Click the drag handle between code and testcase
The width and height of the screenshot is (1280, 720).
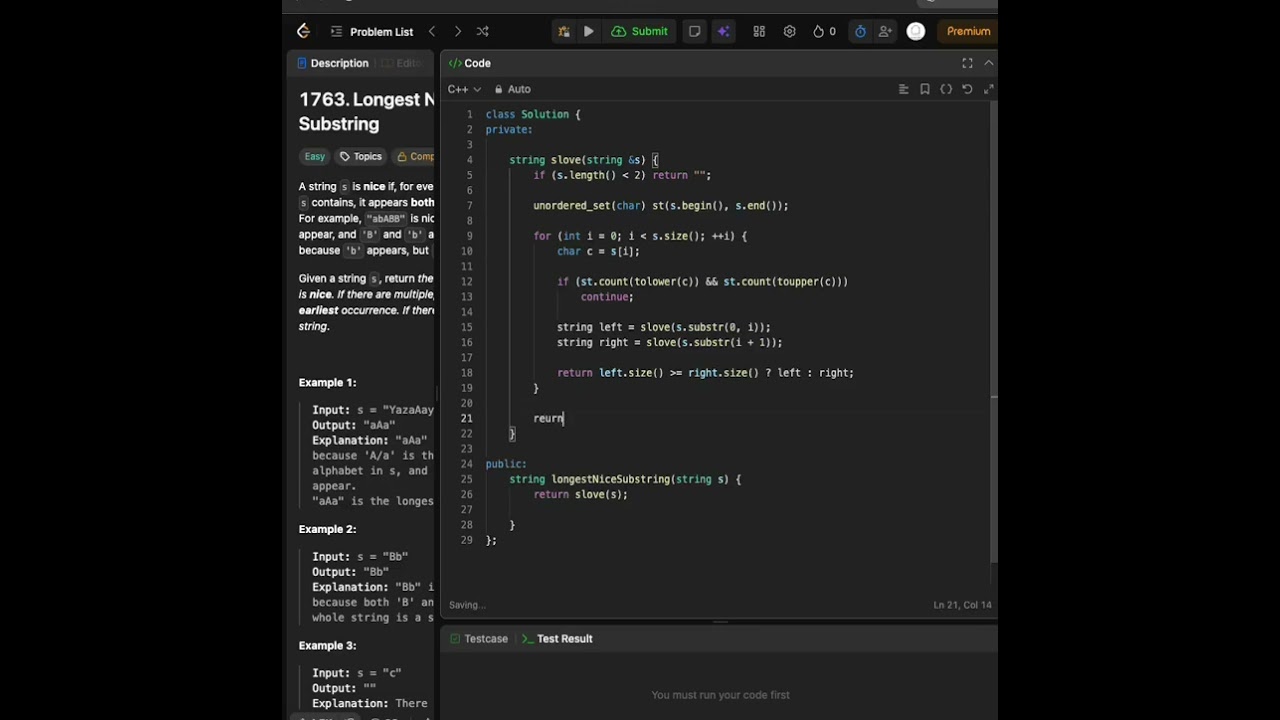pyautogui.click(x=719, y=621)
